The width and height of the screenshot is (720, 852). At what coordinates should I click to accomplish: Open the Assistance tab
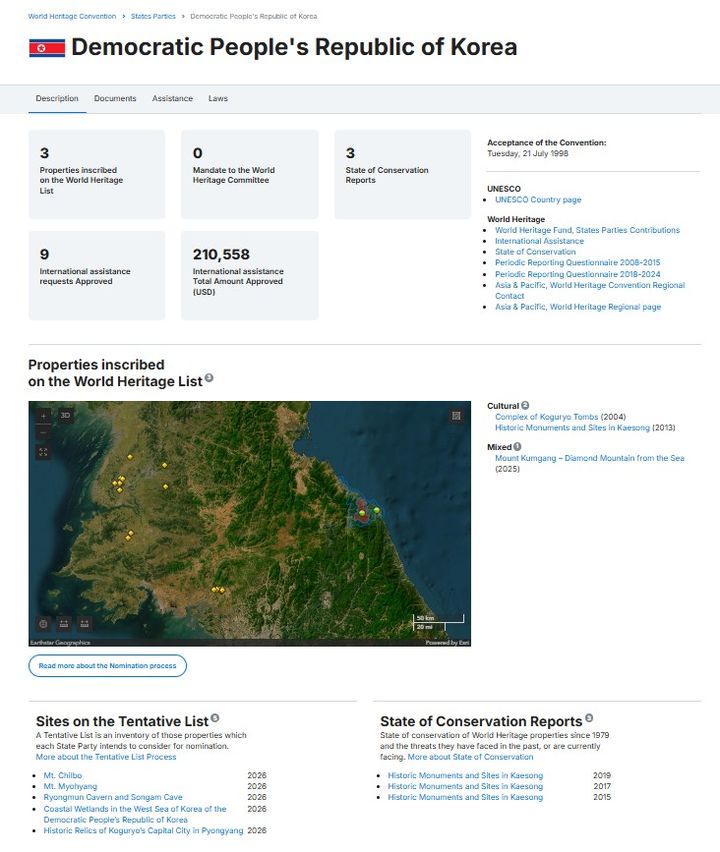pos(172,98)
